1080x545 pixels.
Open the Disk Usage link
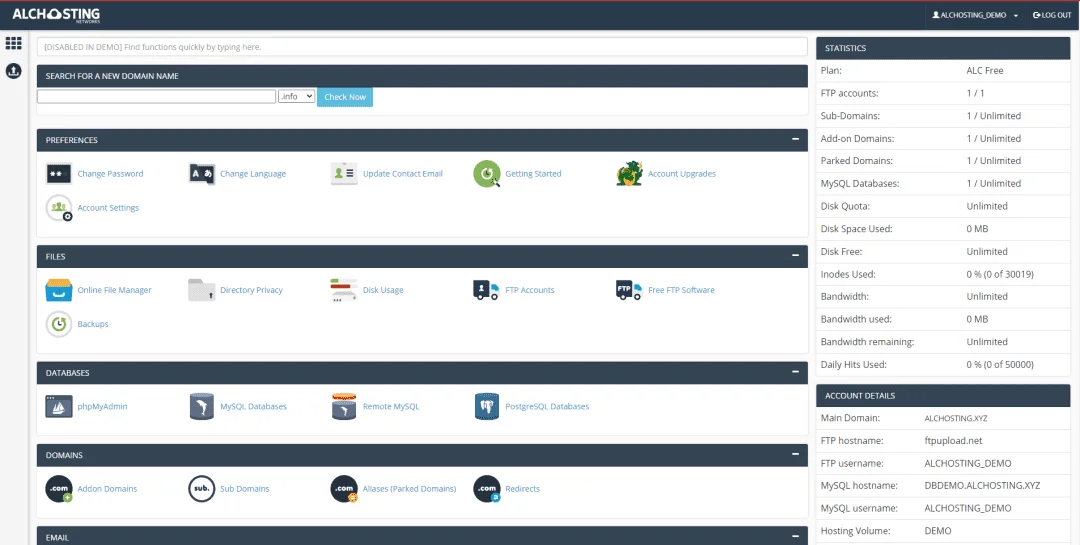[x=383, y=290]
